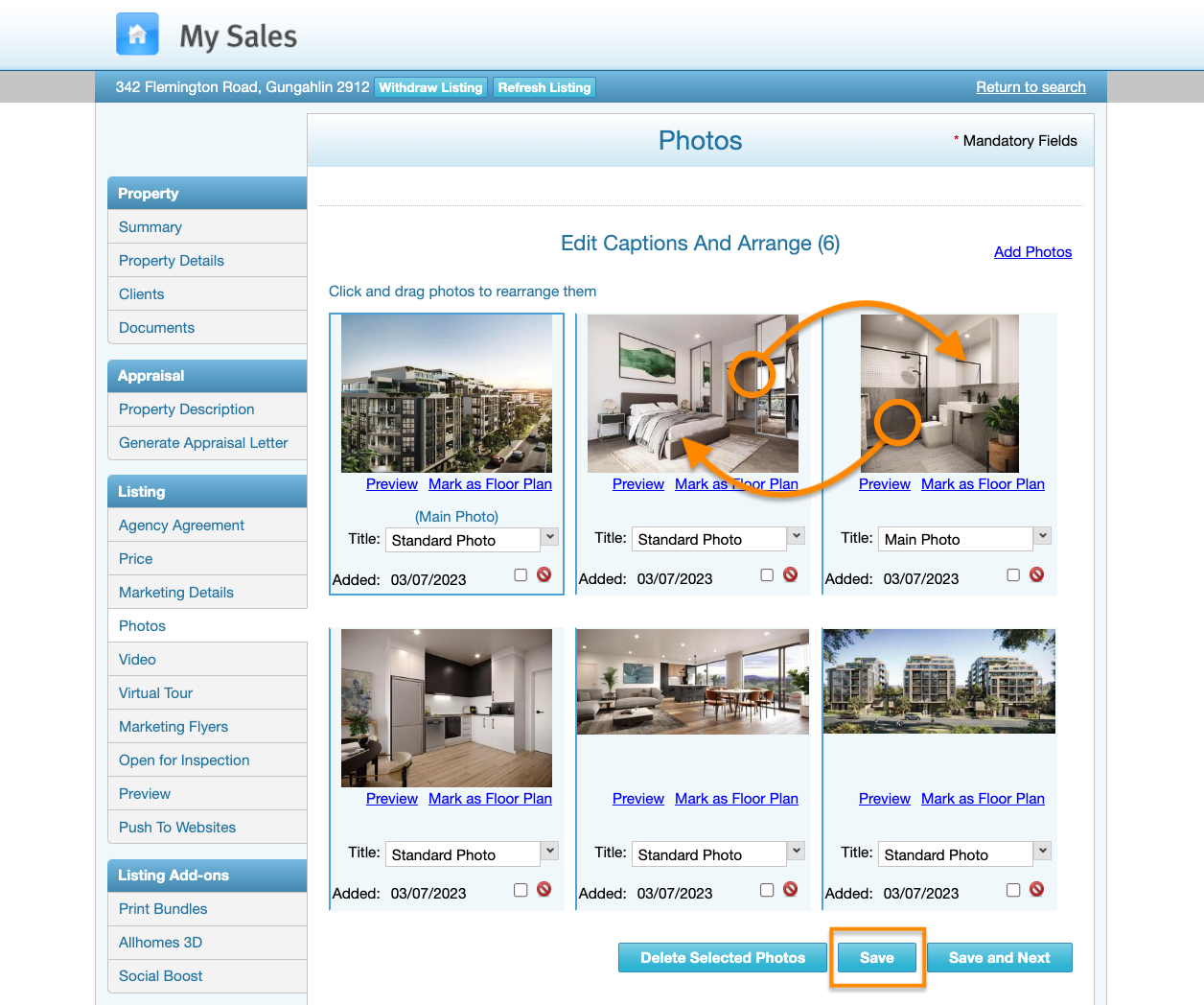The height and width of the screenshot is (1005, 1204).
Task: Check the living room photo checkbox
Action: pyautogui.click(x=767, y=889)
